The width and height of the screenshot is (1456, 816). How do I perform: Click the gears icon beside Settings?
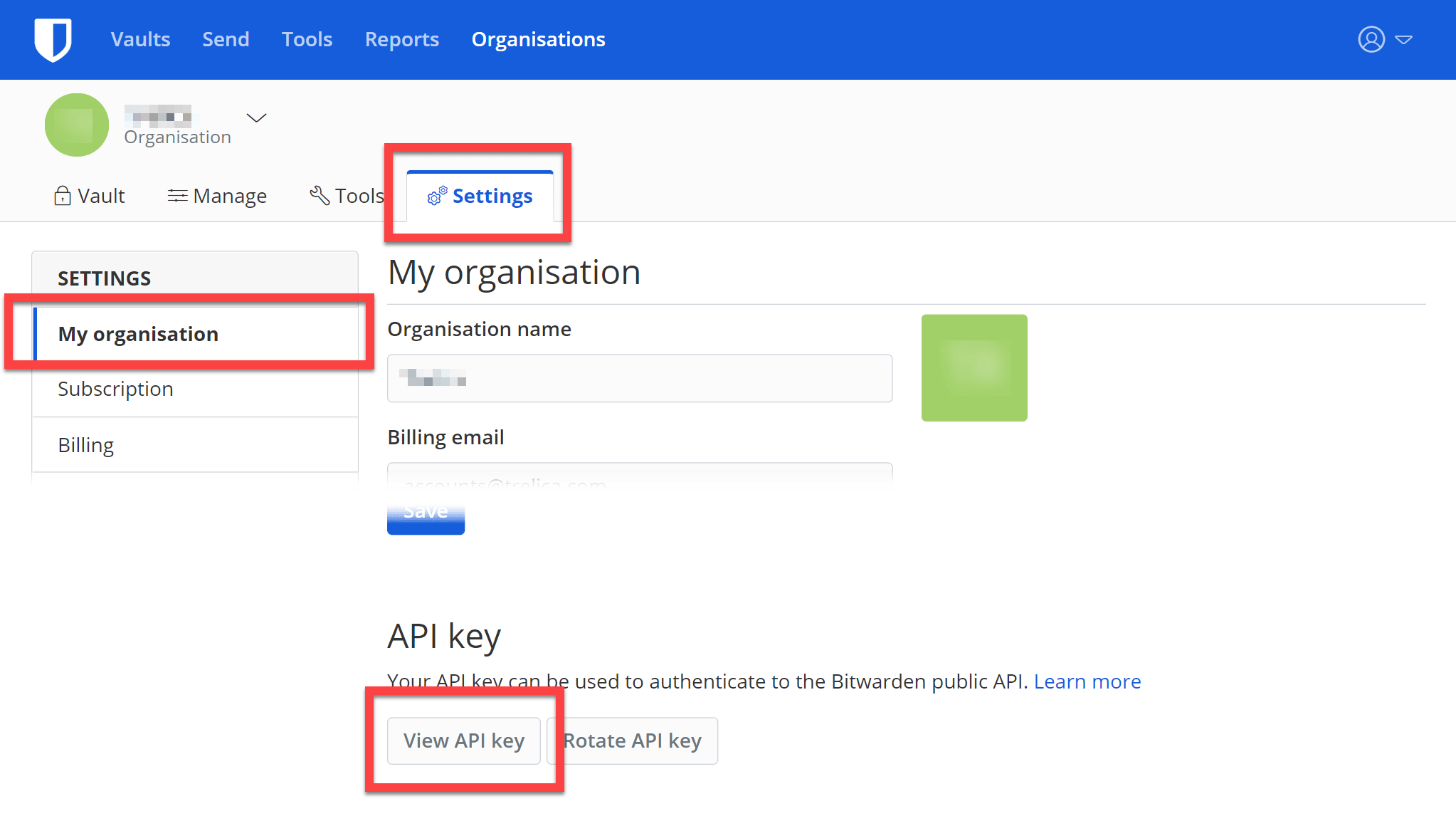(x=437, y=195)
